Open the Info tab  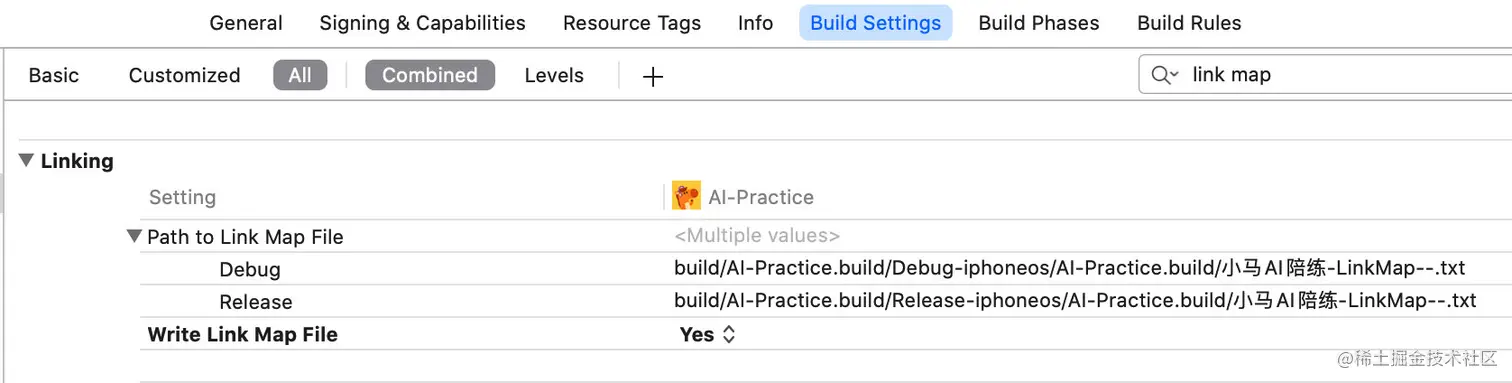pos(756,23)
